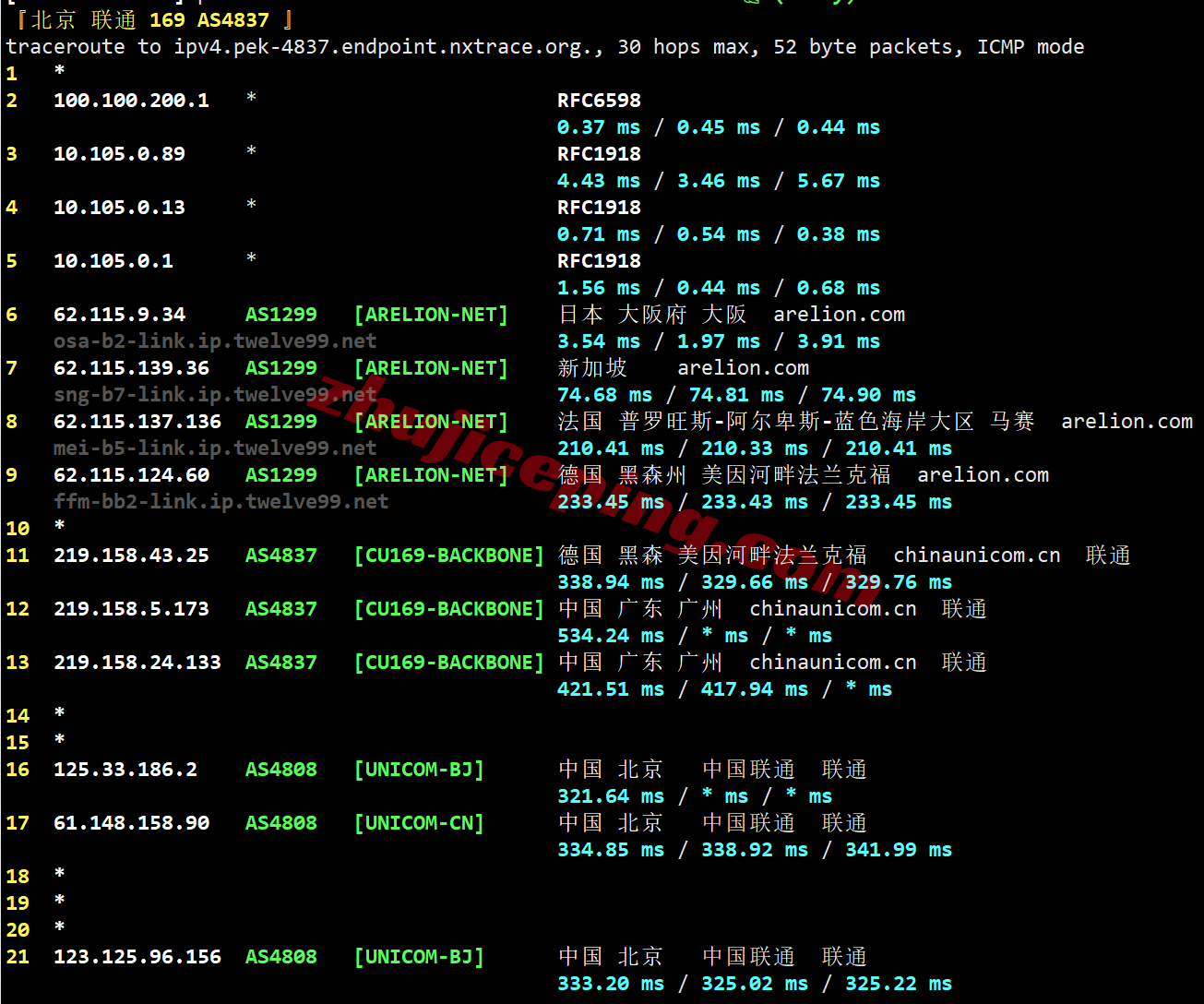
Task: Click the IP address 62.115.9.34
Action: [119, 315]
